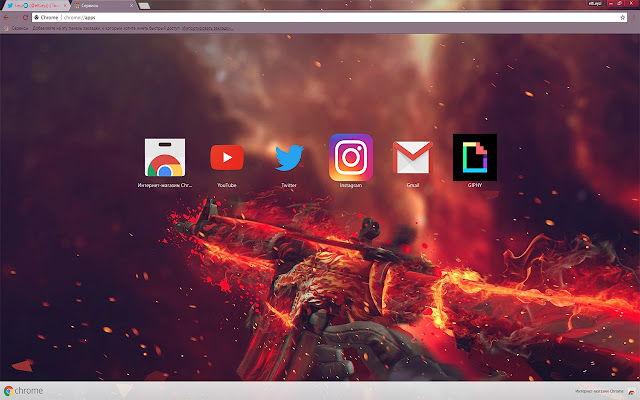The image size is (640, 400).
Task: Minimize the Chrome window
Action: [611, 3]
